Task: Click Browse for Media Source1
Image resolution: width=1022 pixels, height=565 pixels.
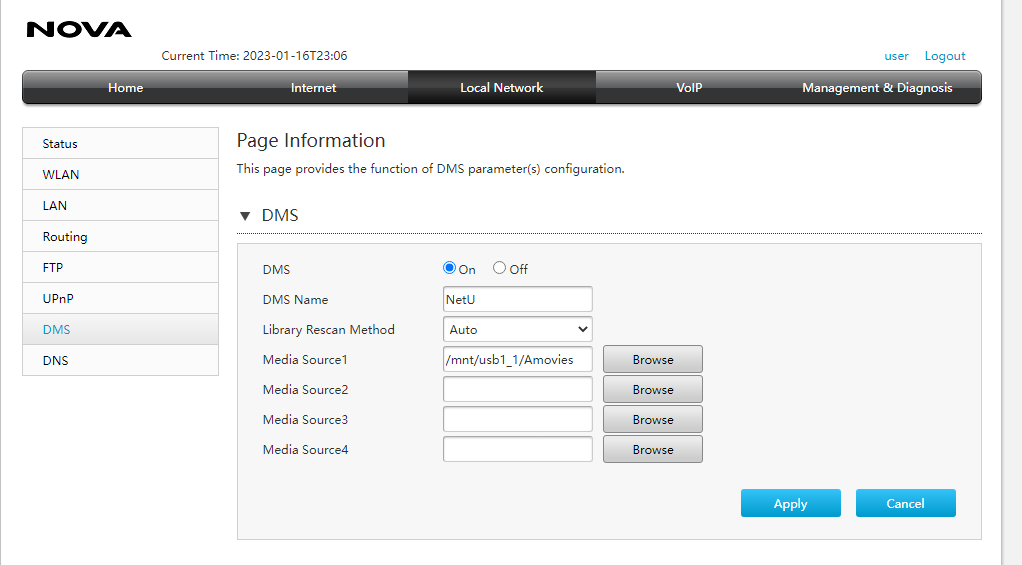Action: (652, 359)
